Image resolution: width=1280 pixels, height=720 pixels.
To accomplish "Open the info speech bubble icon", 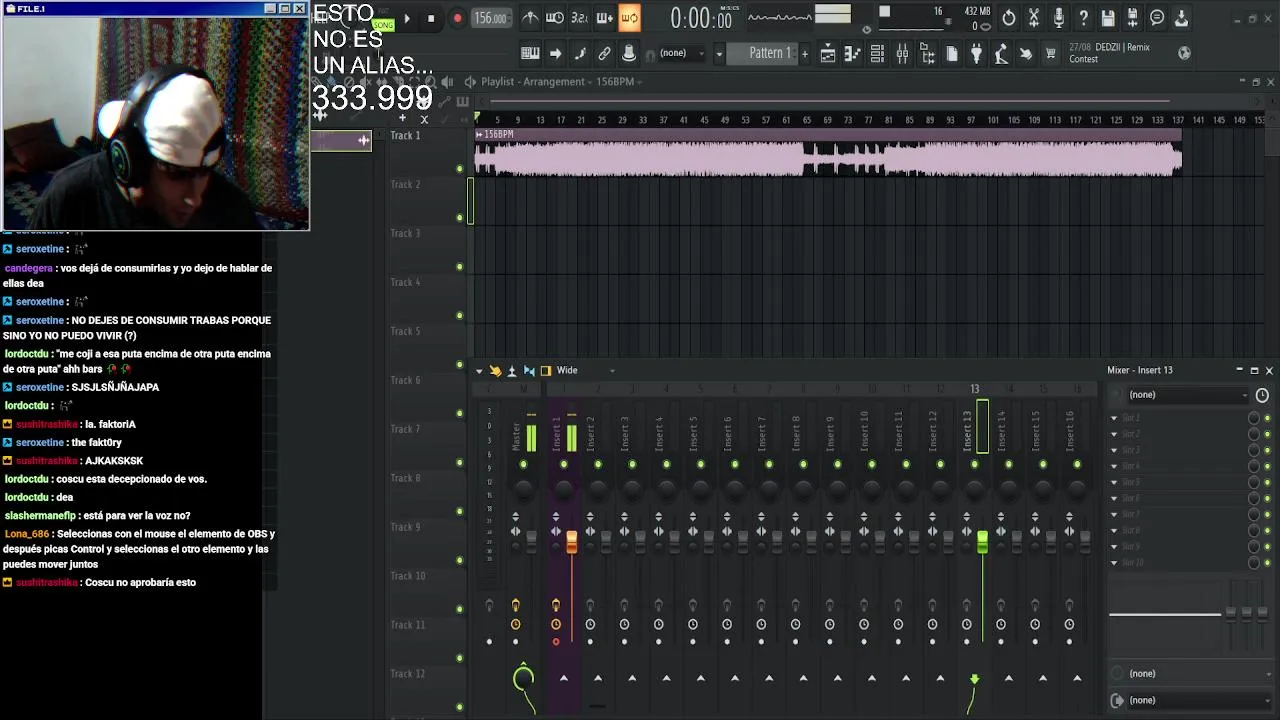I will (1157, 18).
